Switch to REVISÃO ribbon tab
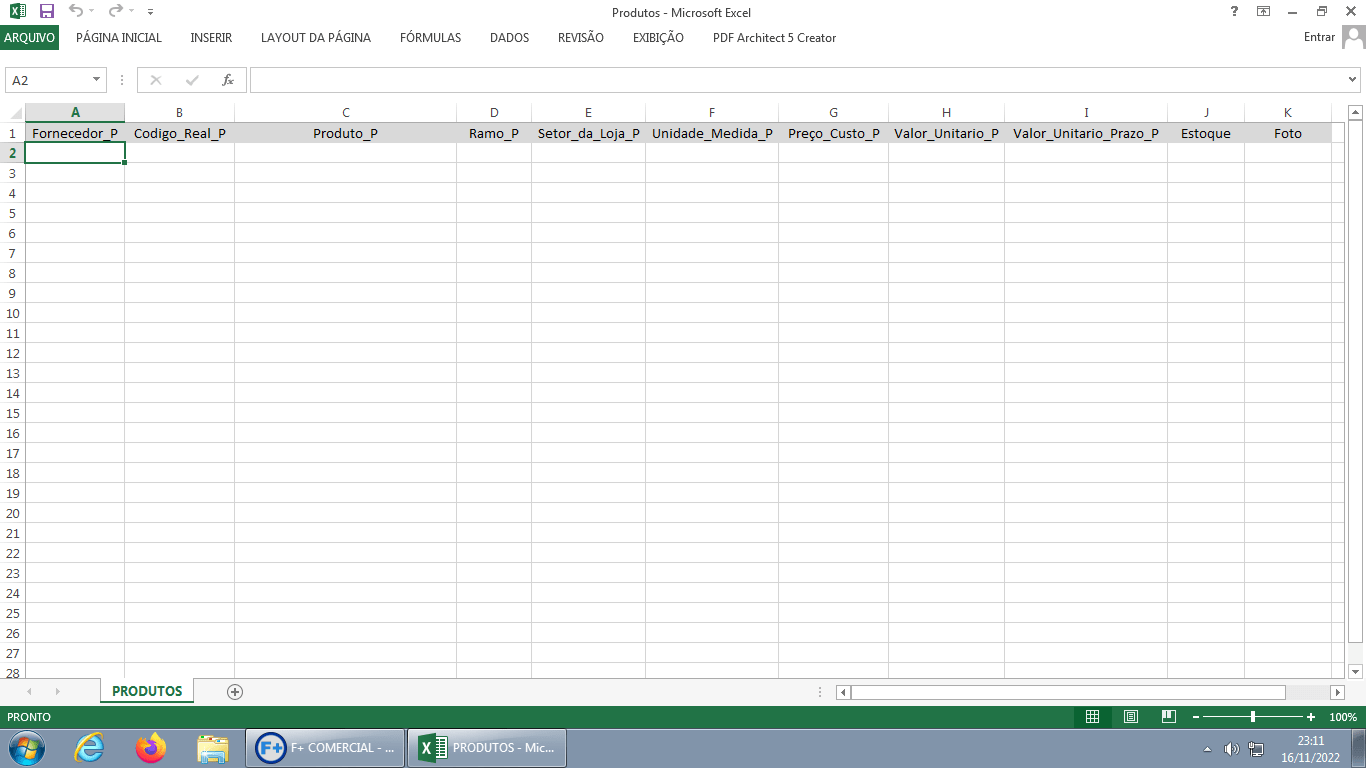Image resolution: width=1366 pixels, height=768 pixels. (x=581, y=38)
